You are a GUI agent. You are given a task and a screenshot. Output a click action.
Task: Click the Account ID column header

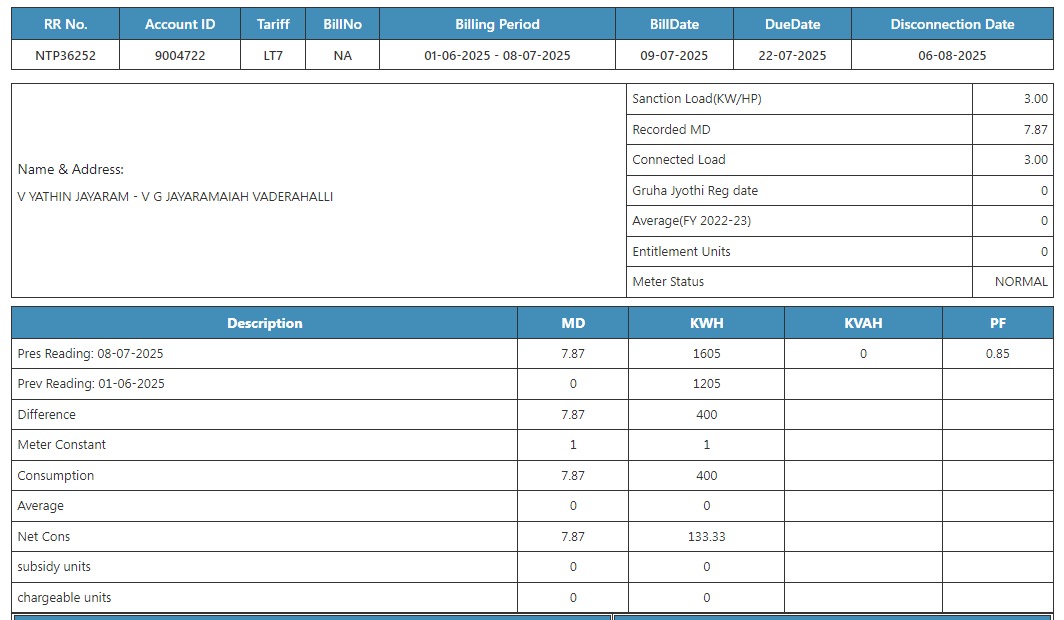pyautogui.click(x=180, y=24)
